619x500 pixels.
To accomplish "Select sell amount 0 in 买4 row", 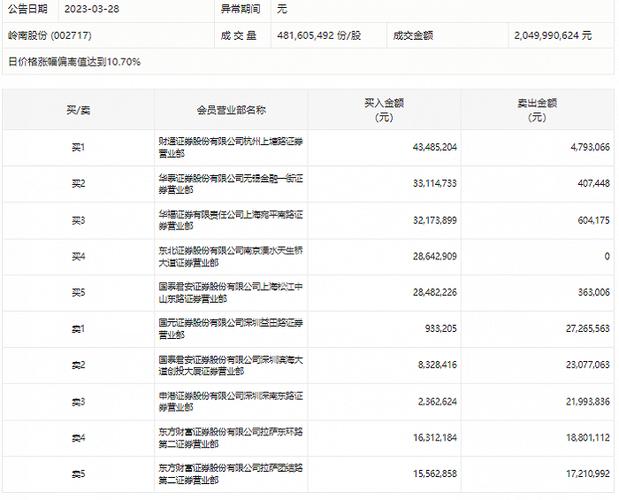I will (607, 257).
